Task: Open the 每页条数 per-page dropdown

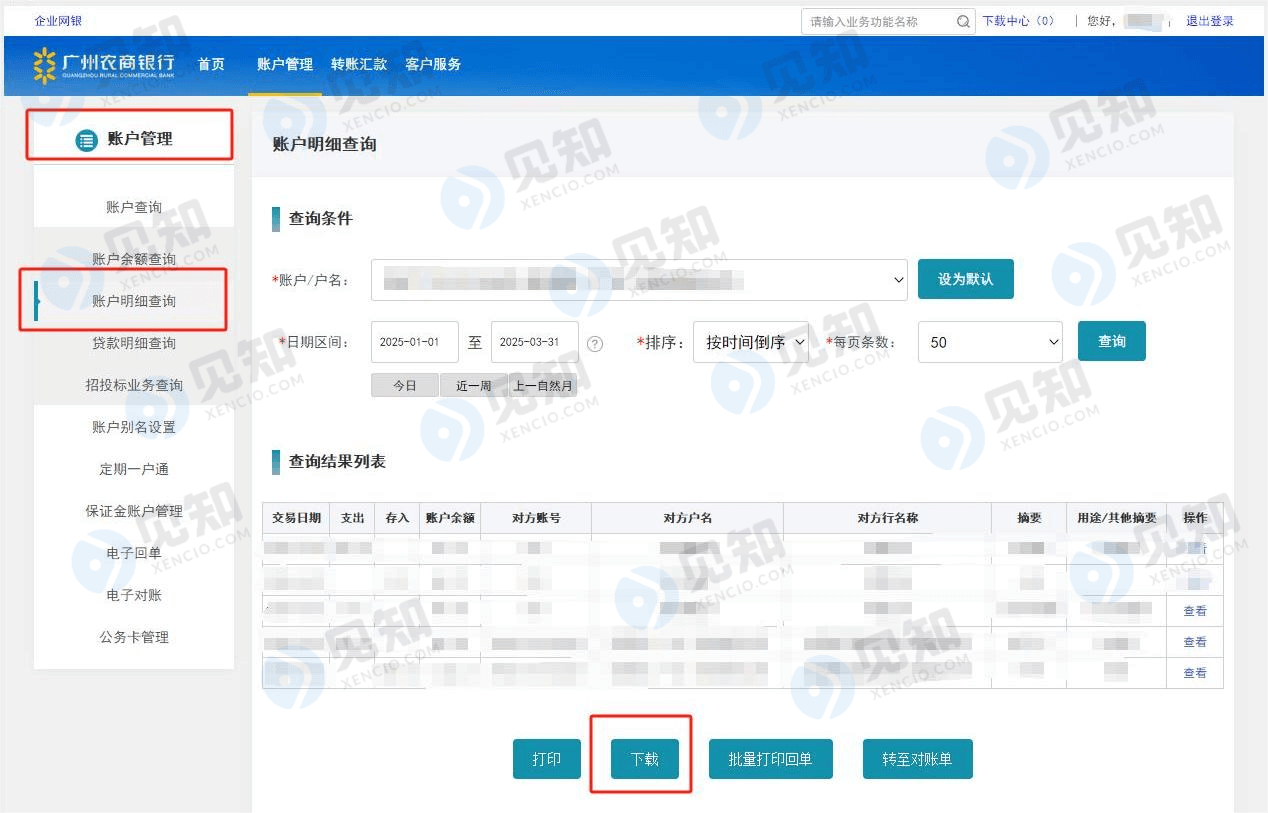Action: click(989, 342)
